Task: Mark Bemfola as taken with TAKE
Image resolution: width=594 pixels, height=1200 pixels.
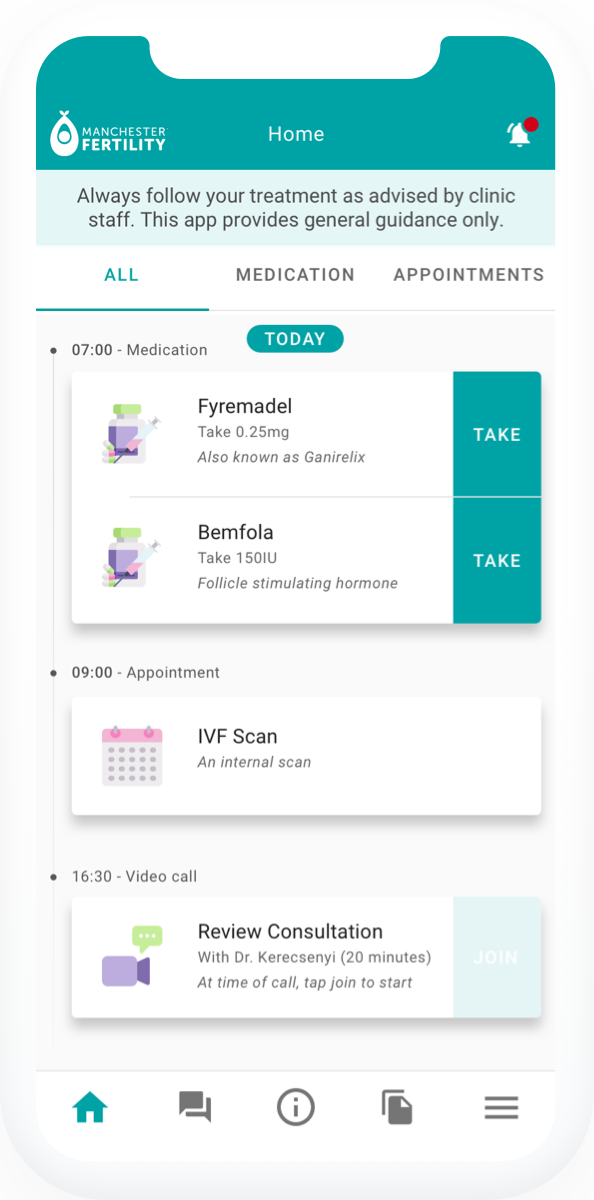Action: pyautogui.click(x=497, y=560)
